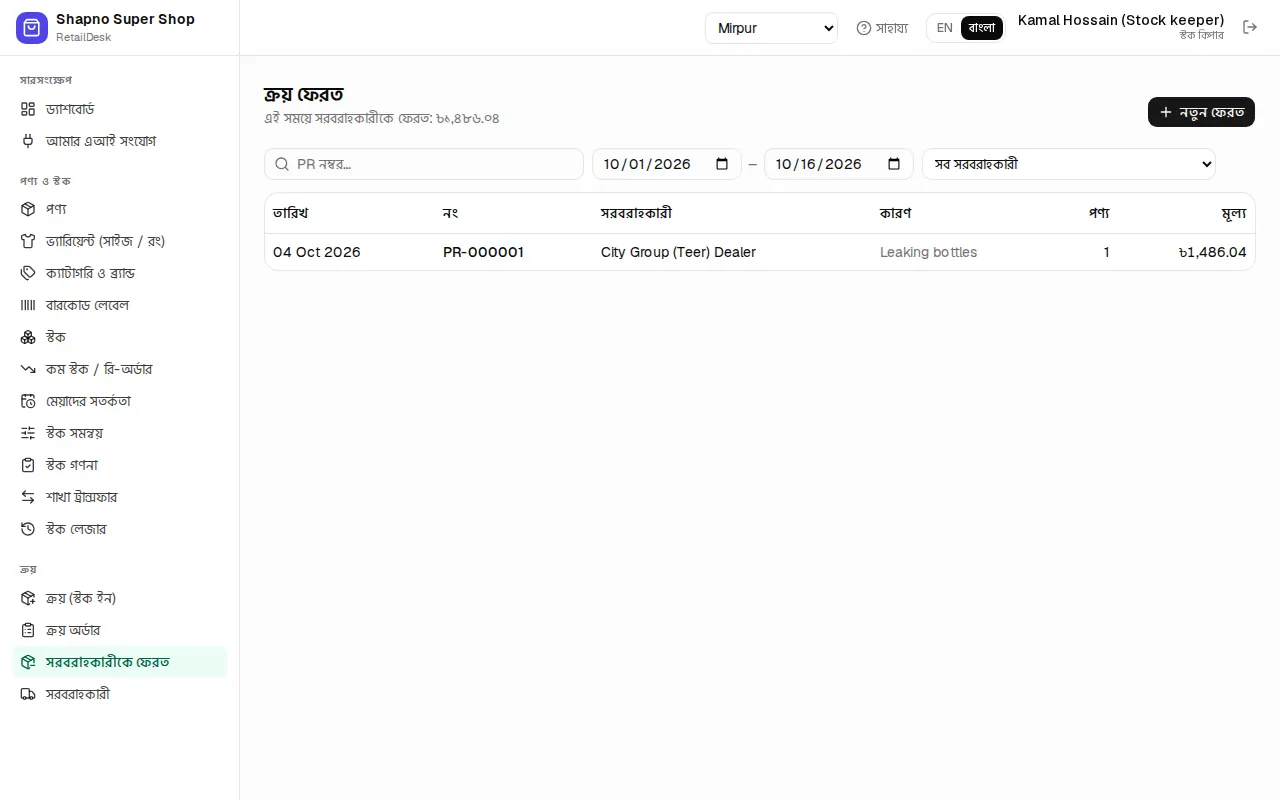Click the end date field 10/16/2026
1280x800 pixels.
(x=839, y=164)
